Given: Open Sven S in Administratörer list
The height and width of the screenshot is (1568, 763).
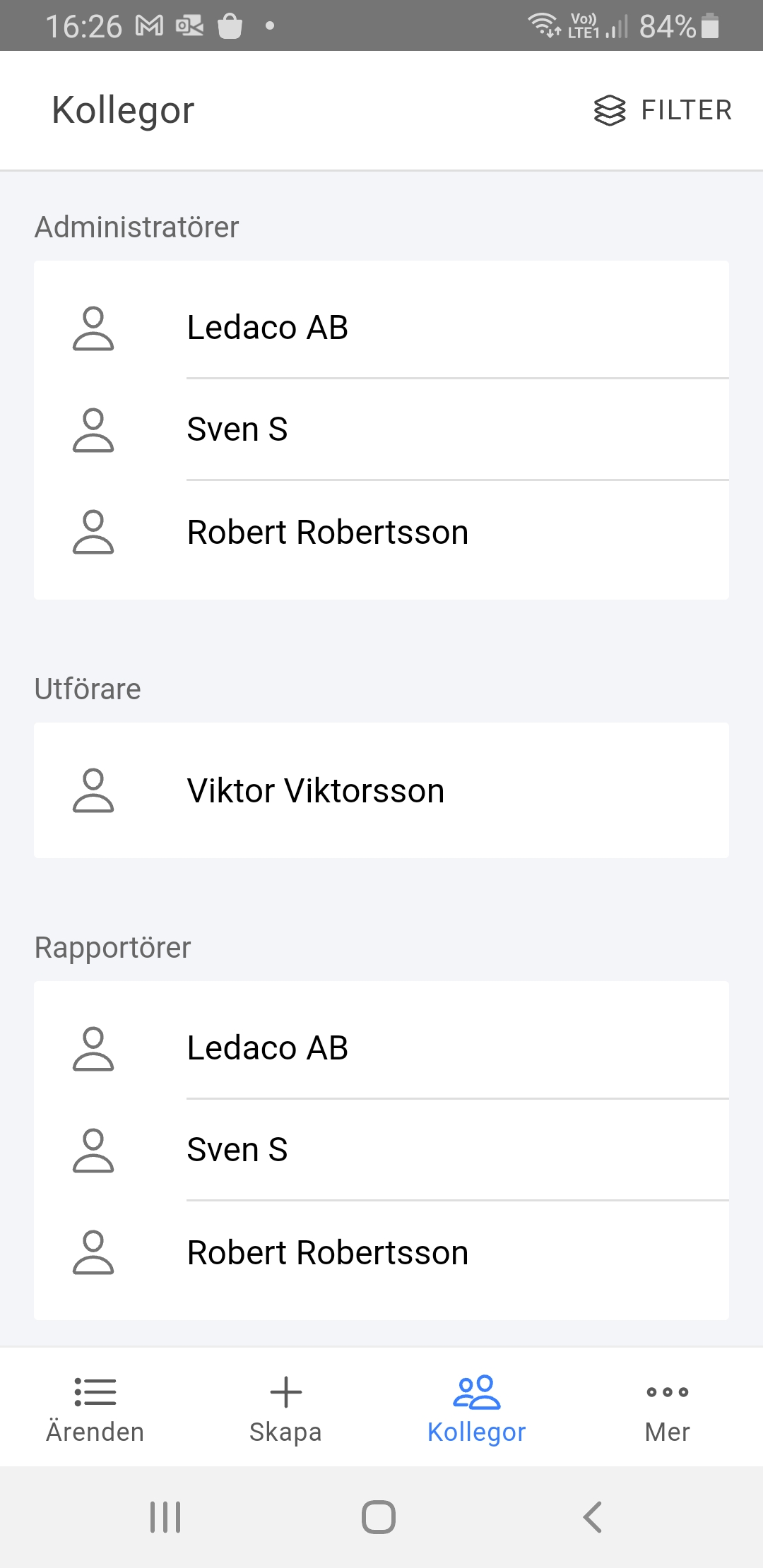Looking at the screenshot, I should (237, 429).
